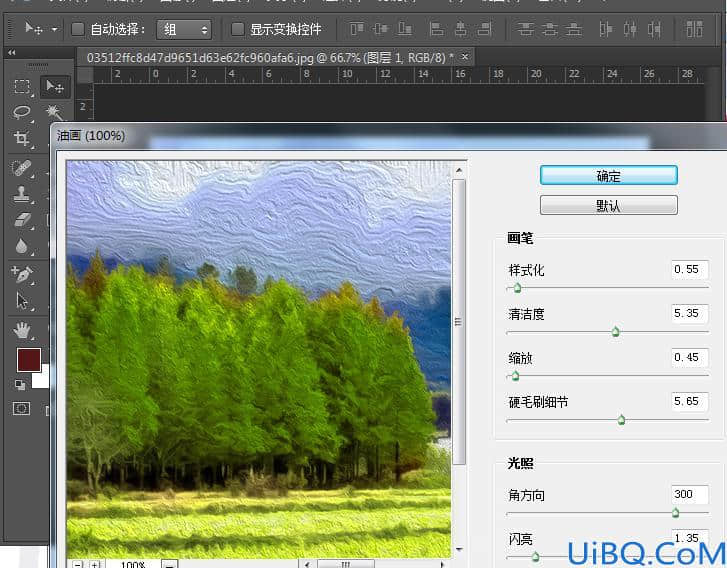Click distribute top edges icon
727x568 pixels.
coord(525,29)
